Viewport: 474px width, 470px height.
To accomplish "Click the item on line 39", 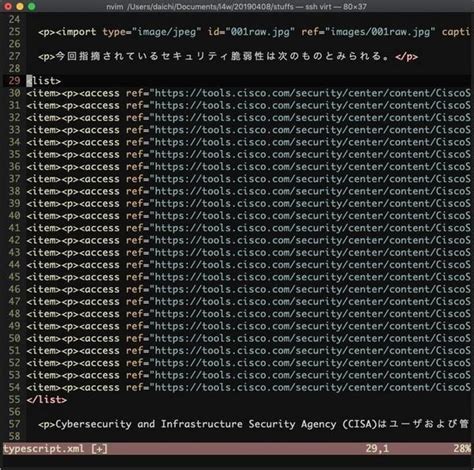I will [x=248, y=203].
